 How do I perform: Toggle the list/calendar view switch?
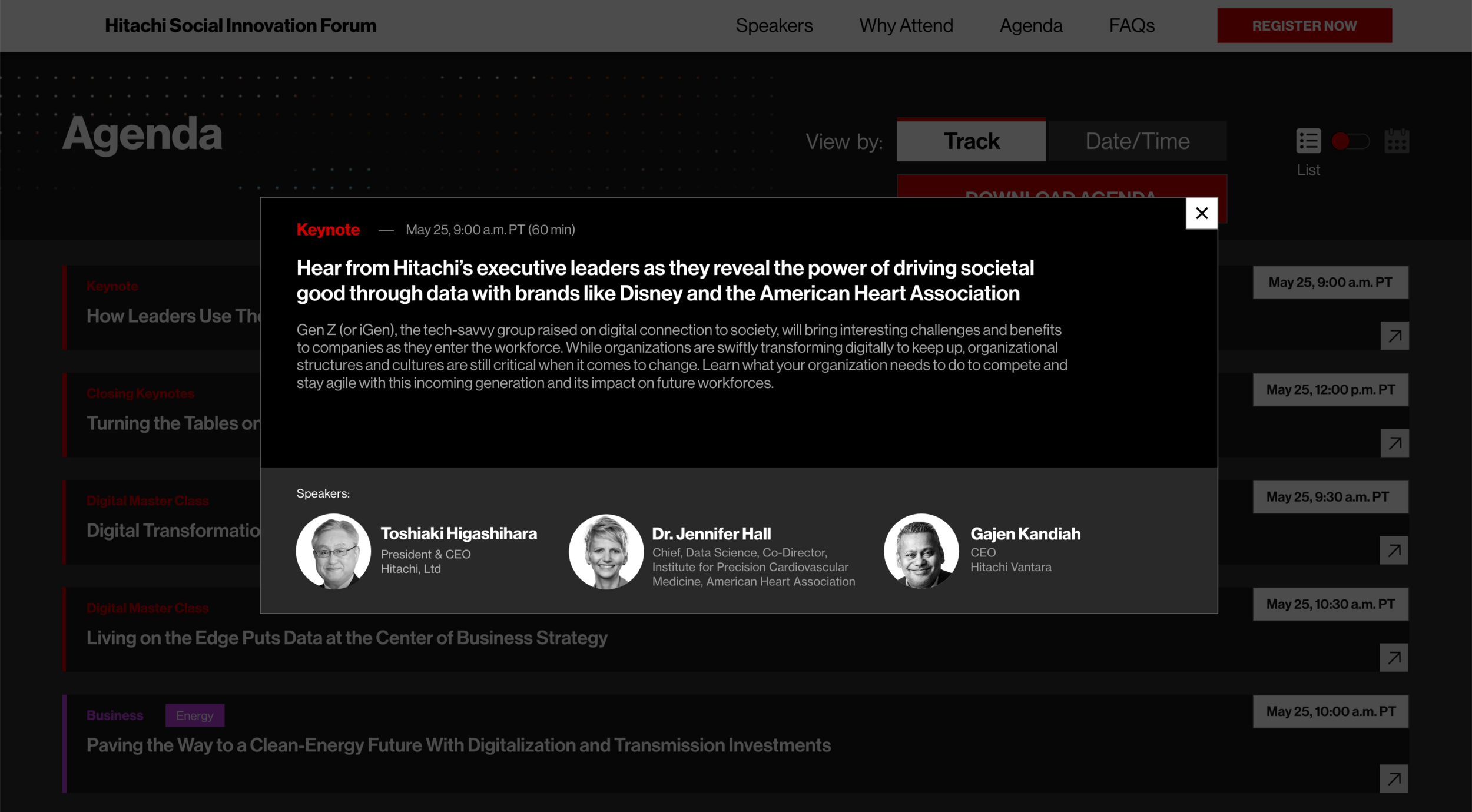pos(1351,141)
